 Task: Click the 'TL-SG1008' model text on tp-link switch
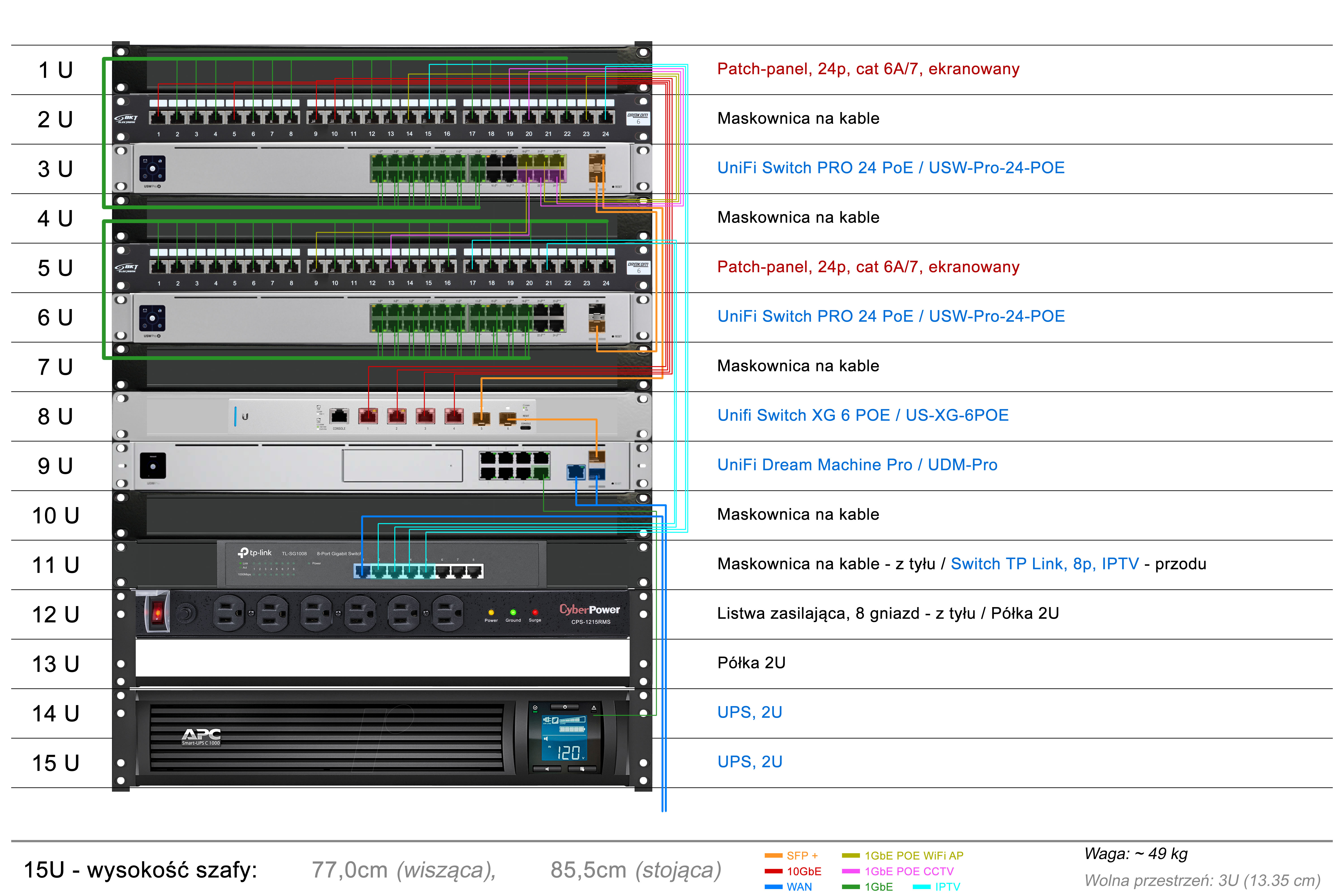click(x=294, y=554)
